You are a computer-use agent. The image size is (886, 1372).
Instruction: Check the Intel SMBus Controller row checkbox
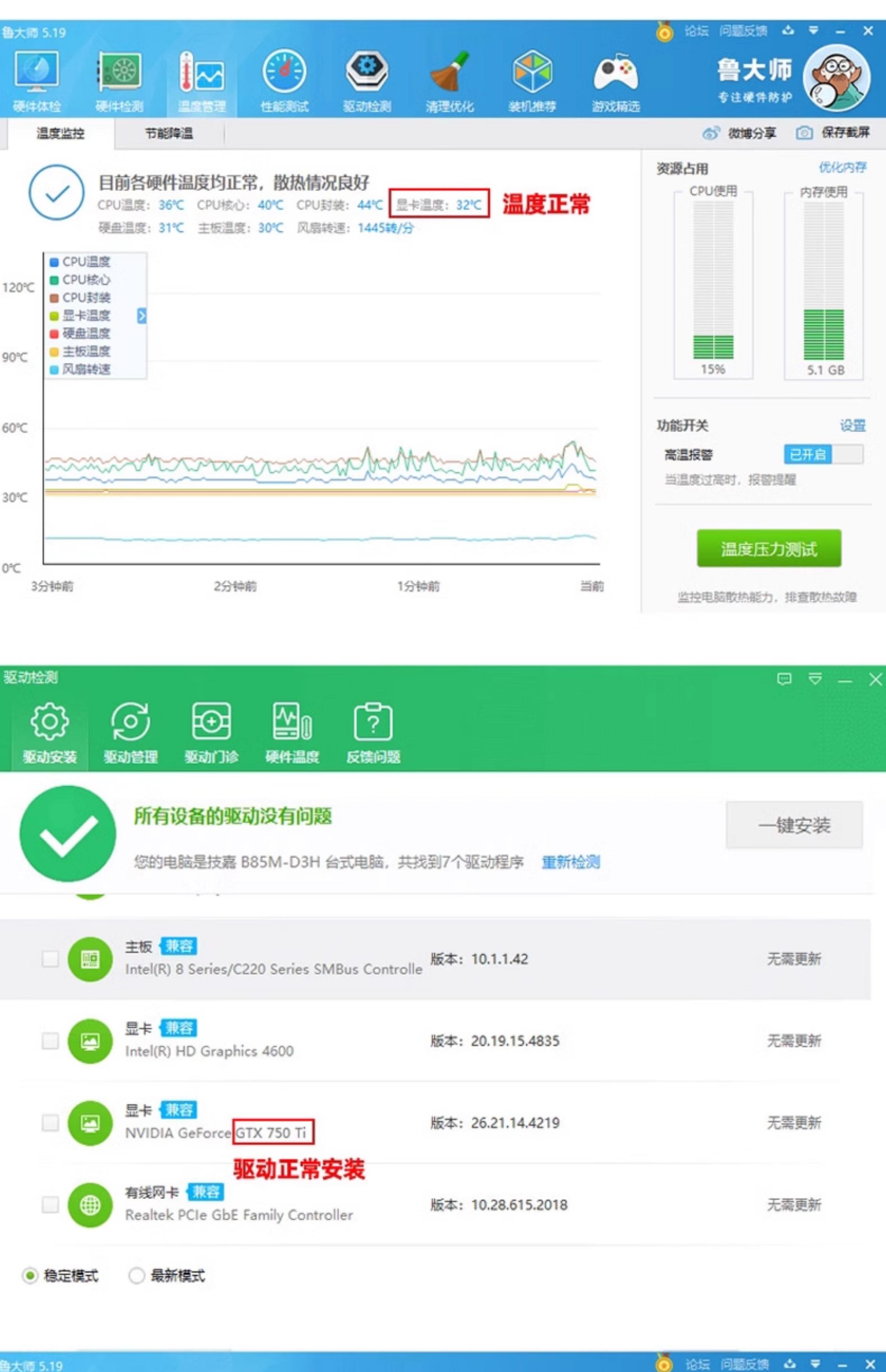pyautogui.click(x=50, y=959)
